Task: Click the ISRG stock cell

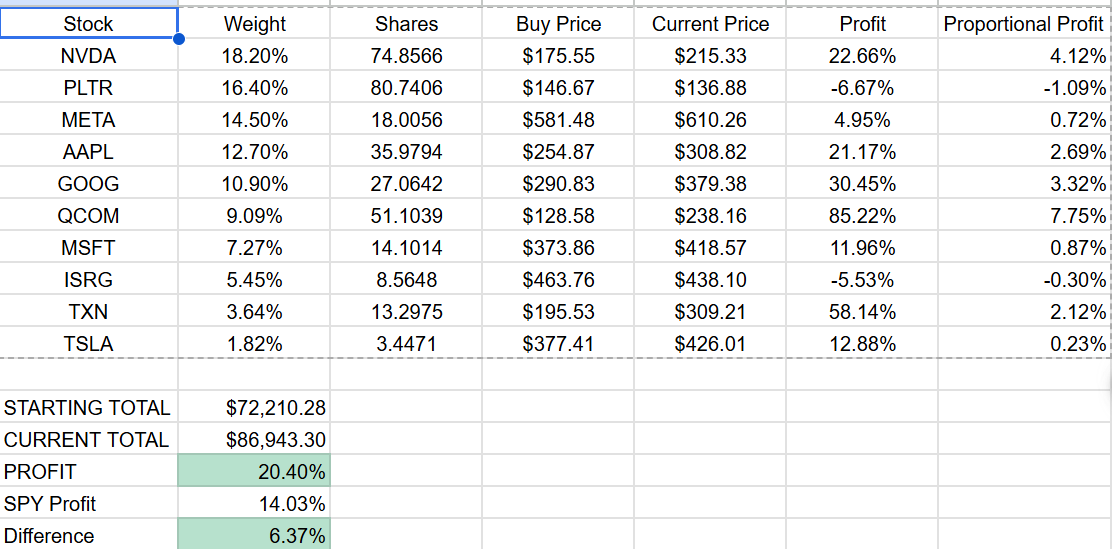Action: point(89,279)
